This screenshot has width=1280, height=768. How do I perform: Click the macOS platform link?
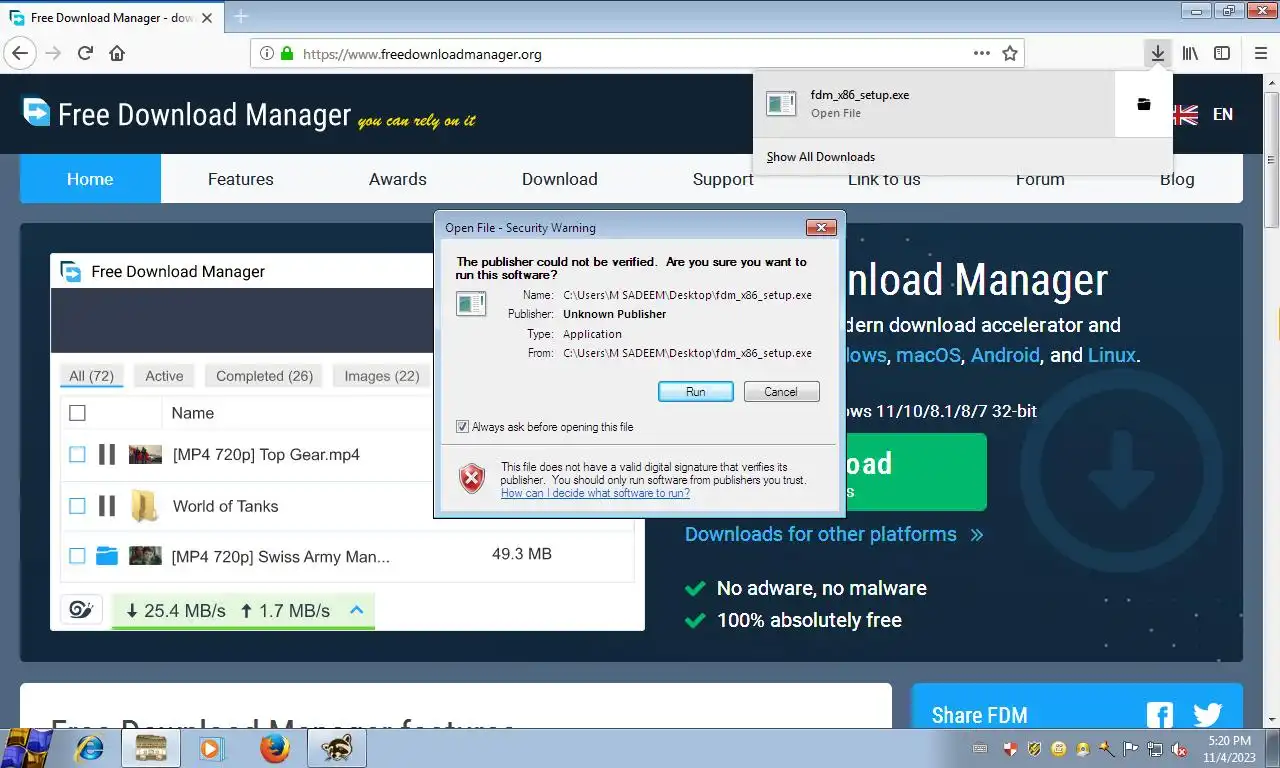(x=928, y=355)
